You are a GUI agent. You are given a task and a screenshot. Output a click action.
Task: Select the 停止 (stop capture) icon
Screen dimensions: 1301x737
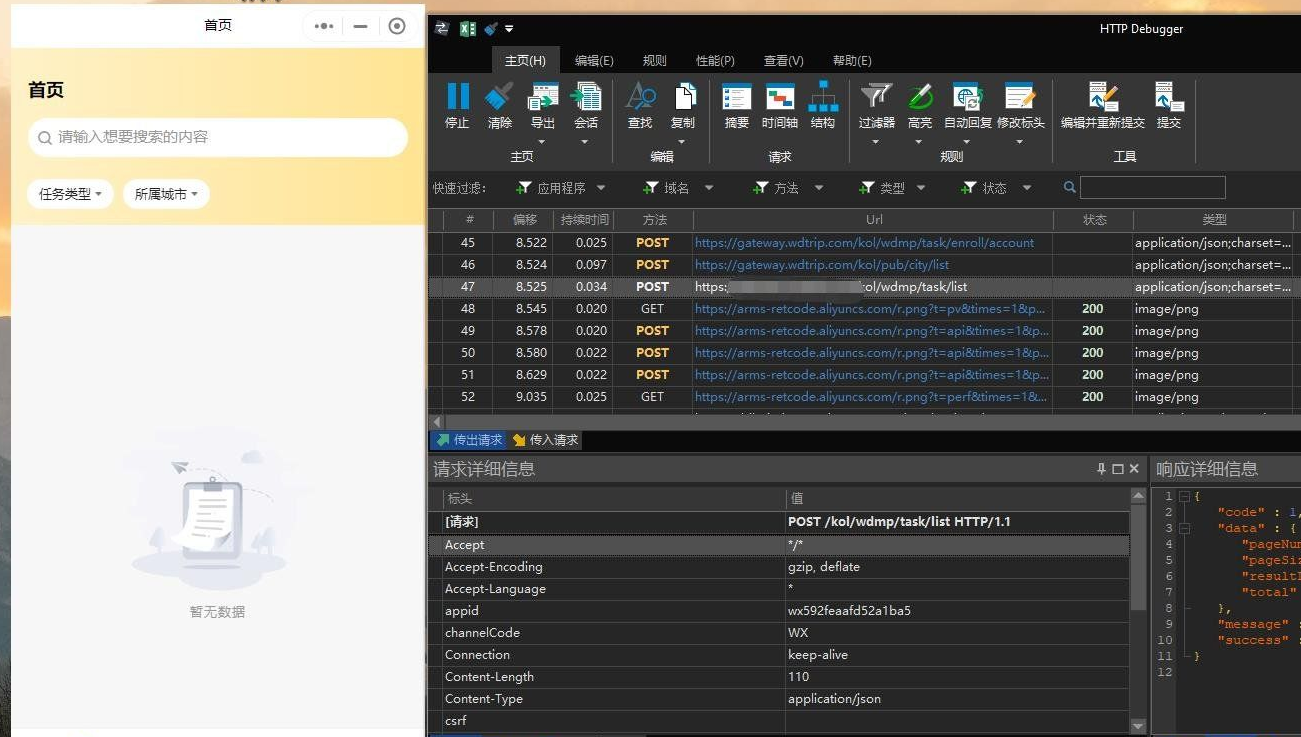(457, 105)
